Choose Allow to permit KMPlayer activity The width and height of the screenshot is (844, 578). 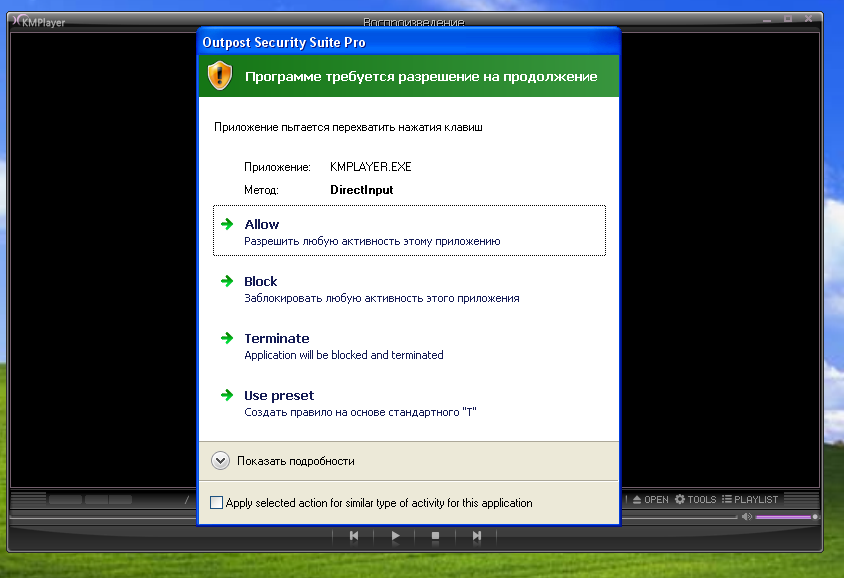409,231
